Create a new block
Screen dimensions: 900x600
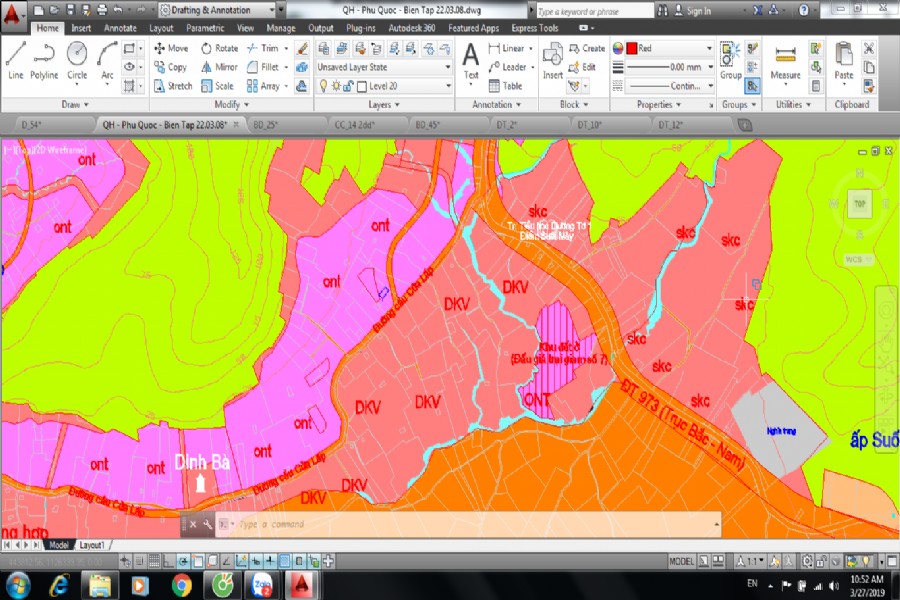click(587, 49)
